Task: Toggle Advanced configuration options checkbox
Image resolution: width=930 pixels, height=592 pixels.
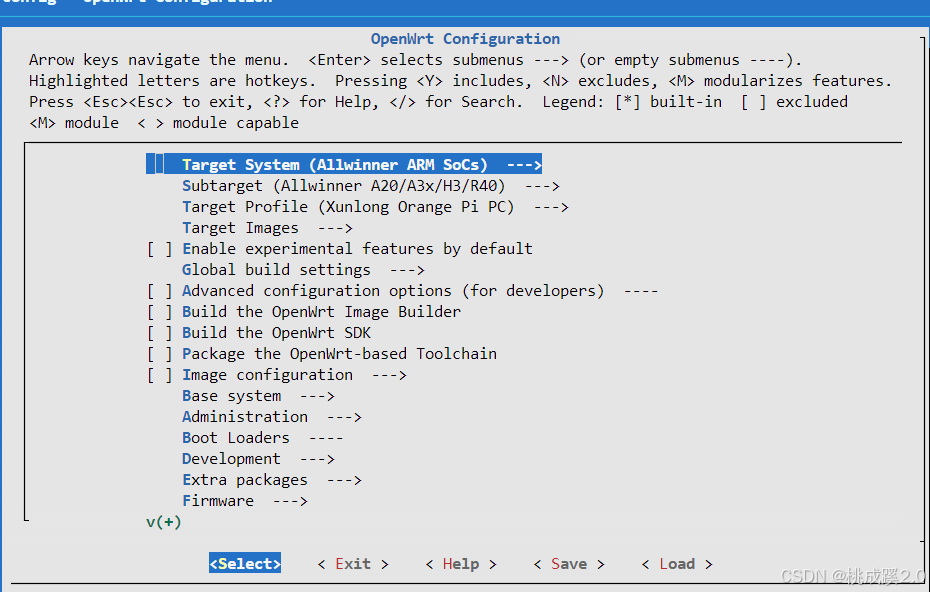Action: pyautogui.click(x=160, y=291)
